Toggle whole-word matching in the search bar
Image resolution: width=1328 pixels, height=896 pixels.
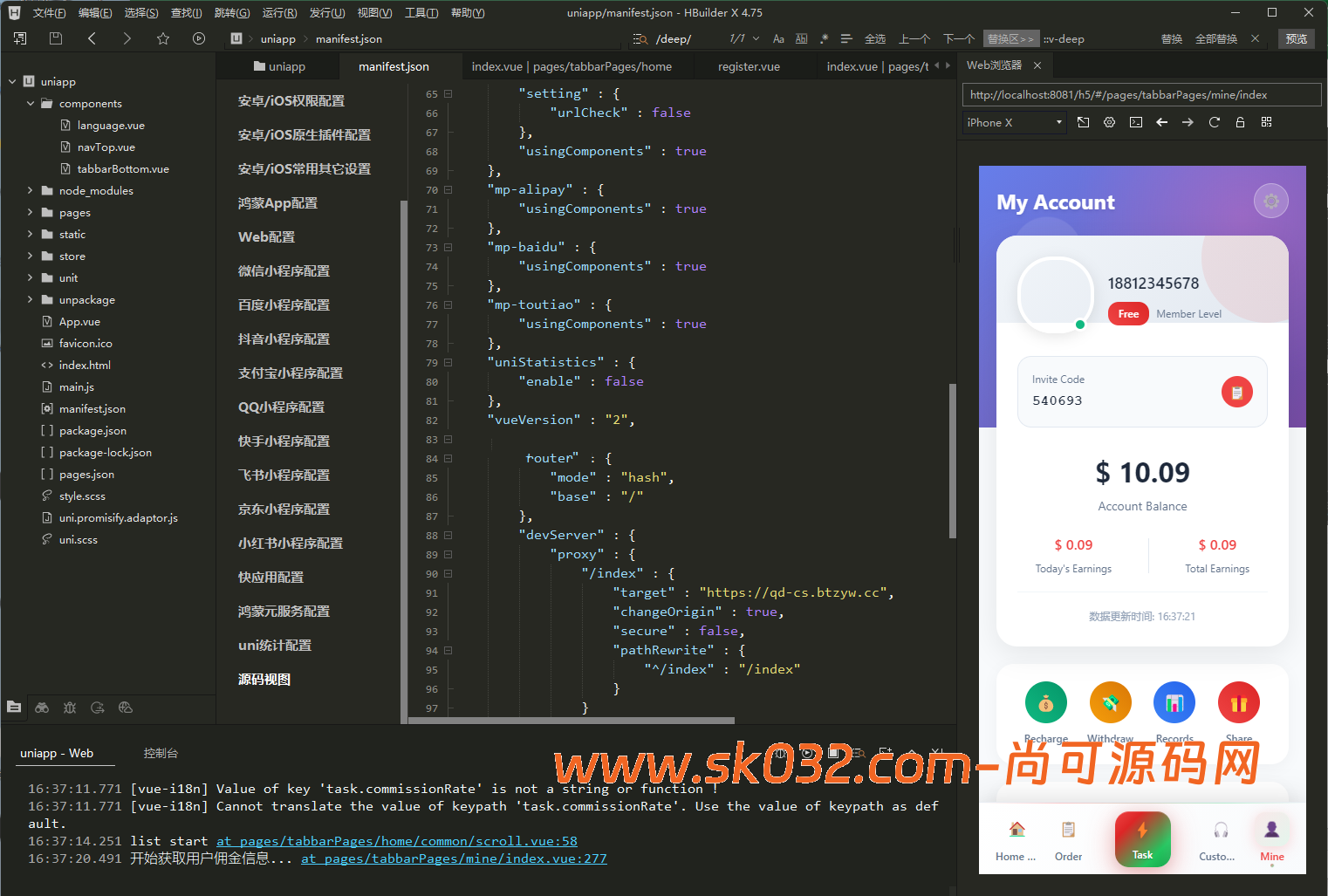[801, 38]
